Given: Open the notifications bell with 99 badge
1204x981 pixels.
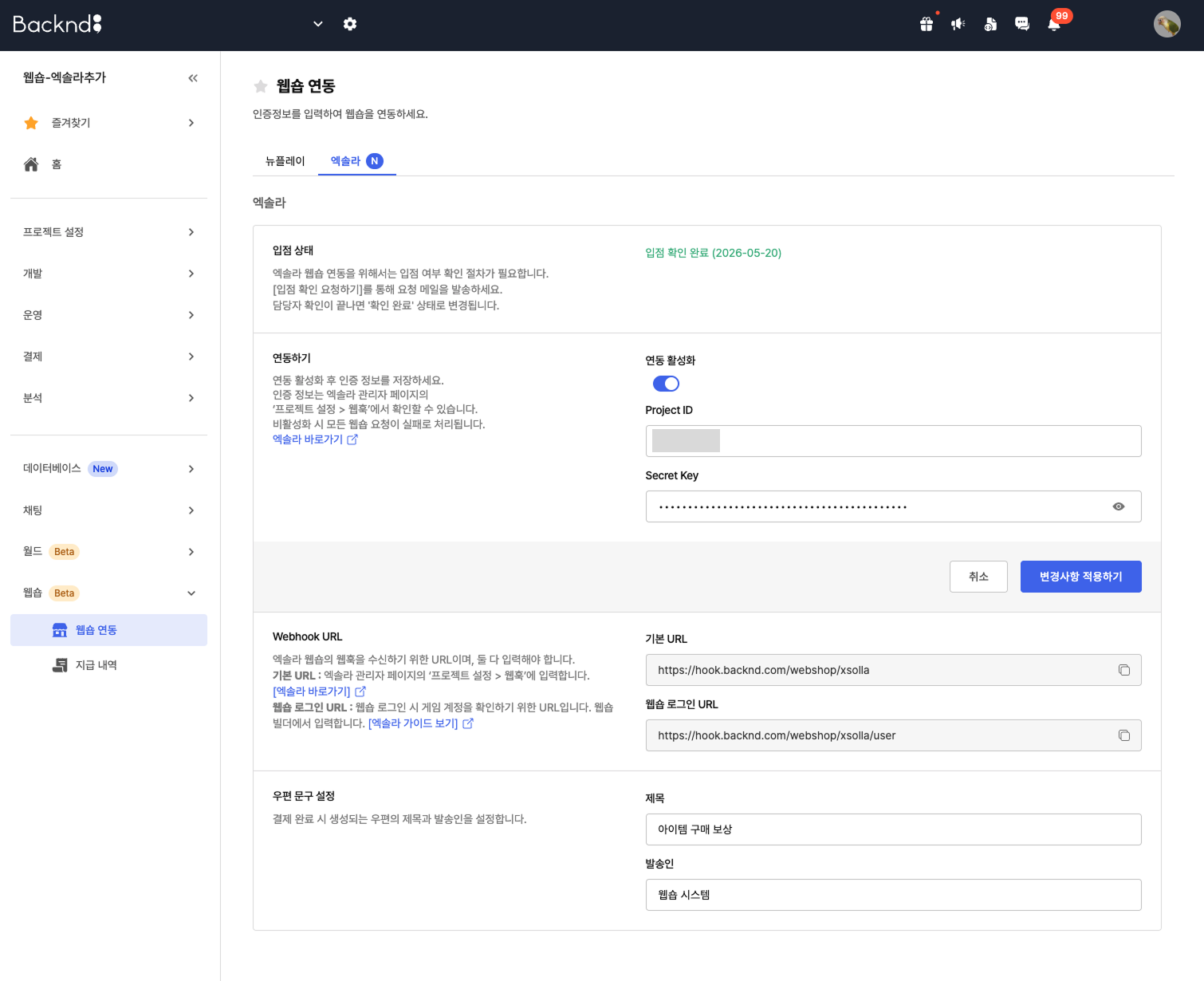Looking at the screenshot, I should coord(1054,24).
